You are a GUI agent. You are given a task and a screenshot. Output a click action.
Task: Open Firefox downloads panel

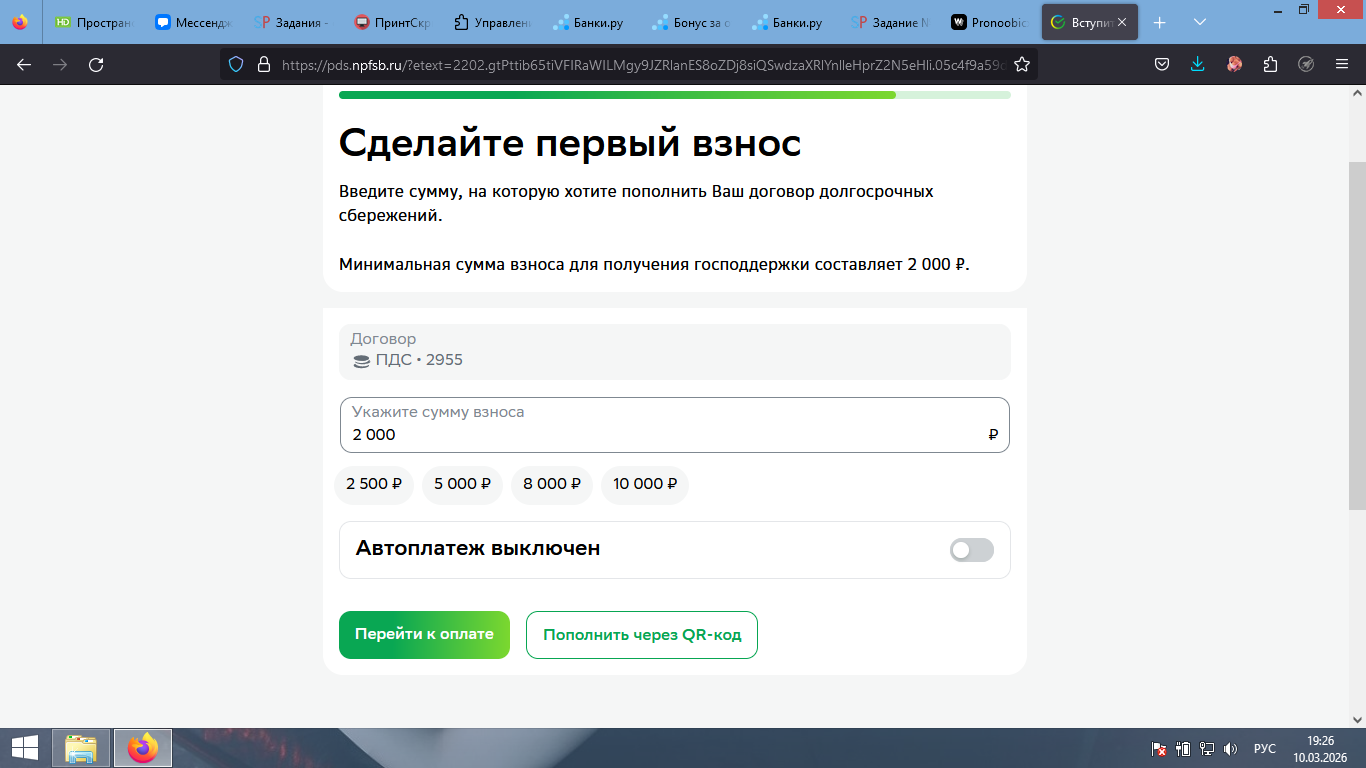(1198, 65)
